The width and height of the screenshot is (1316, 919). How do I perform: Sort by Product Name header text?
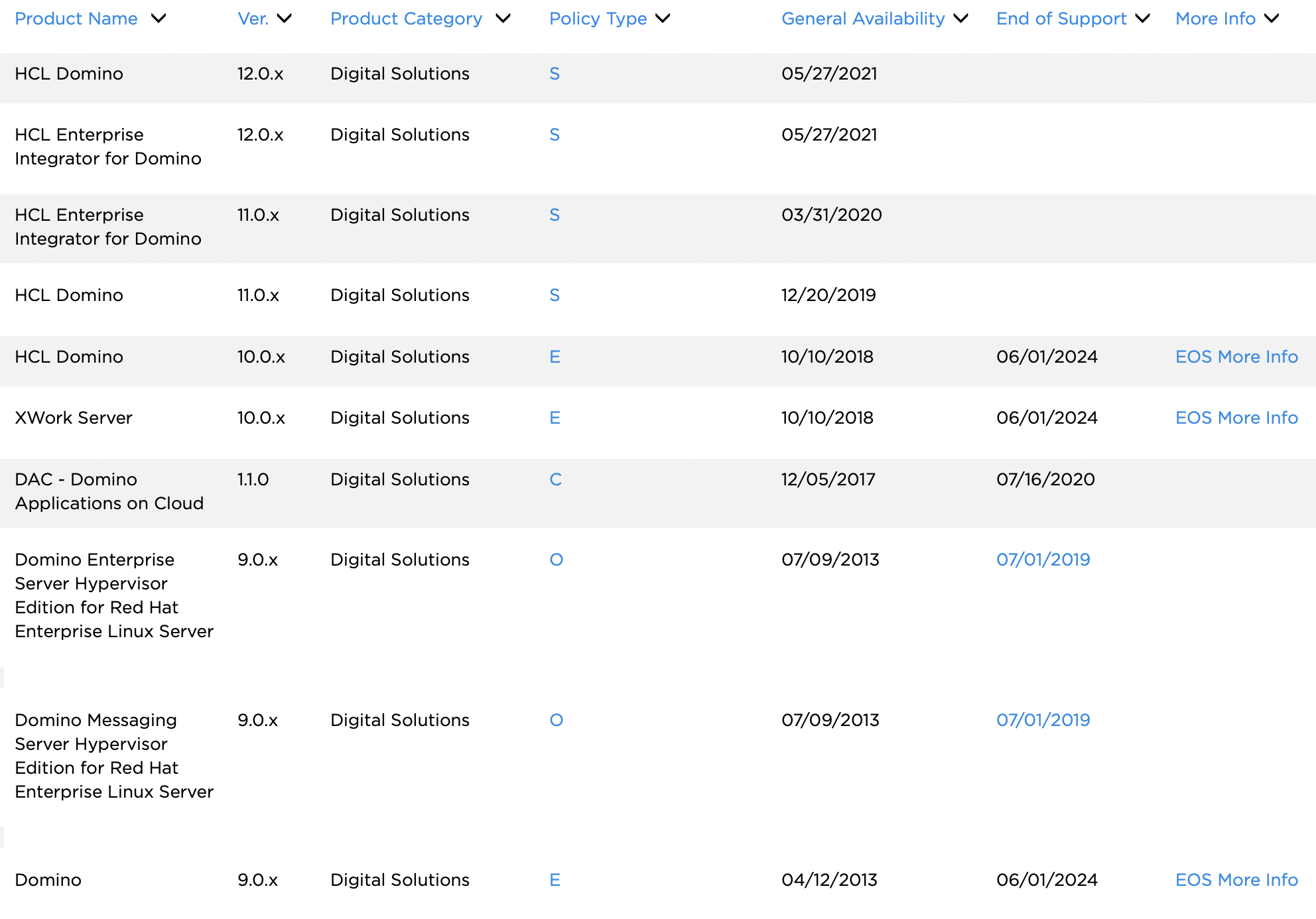pos(76,19)
